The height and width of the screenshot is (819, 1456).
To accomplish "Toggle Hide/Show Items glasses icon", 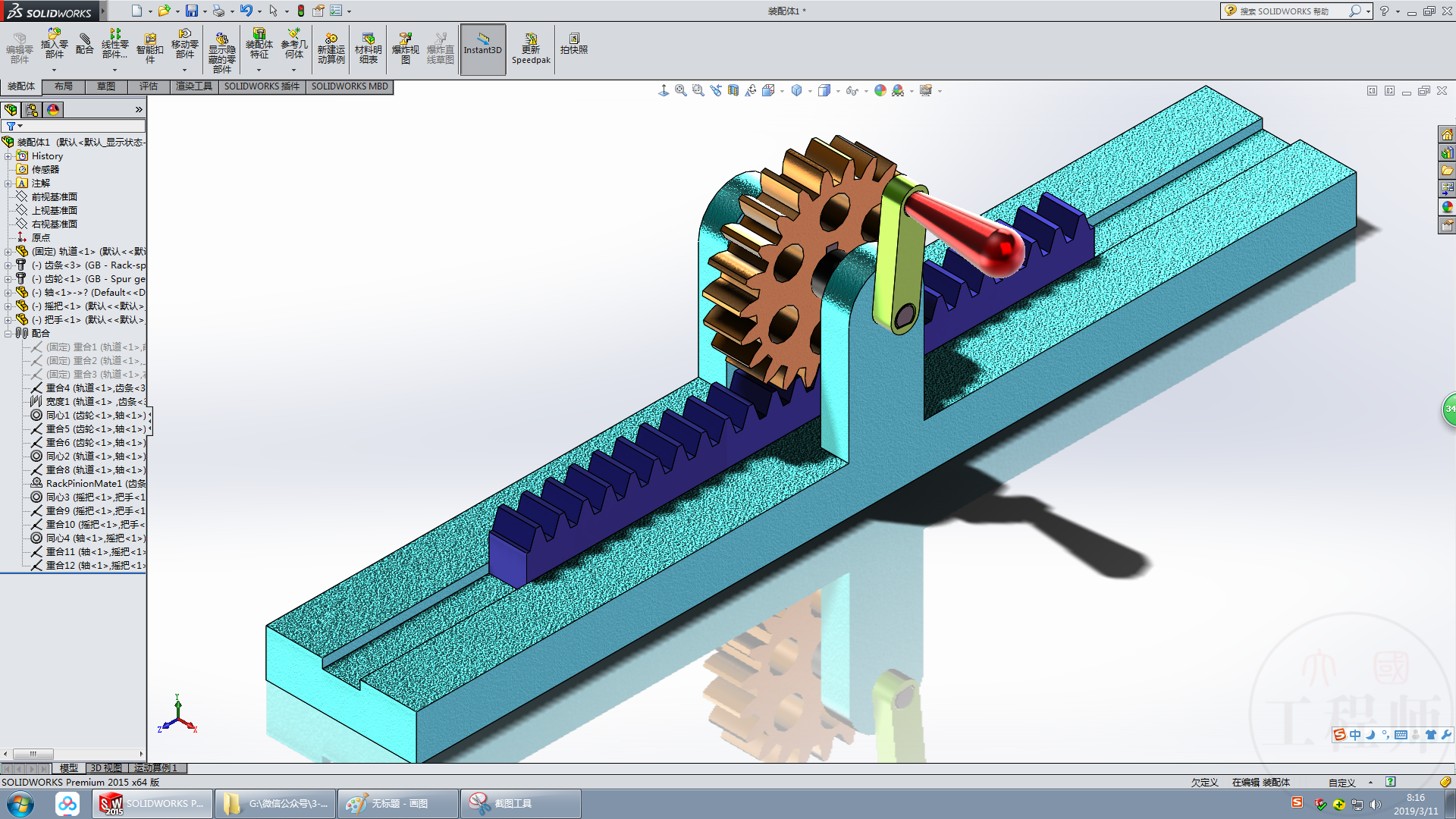I will (852, 91).
